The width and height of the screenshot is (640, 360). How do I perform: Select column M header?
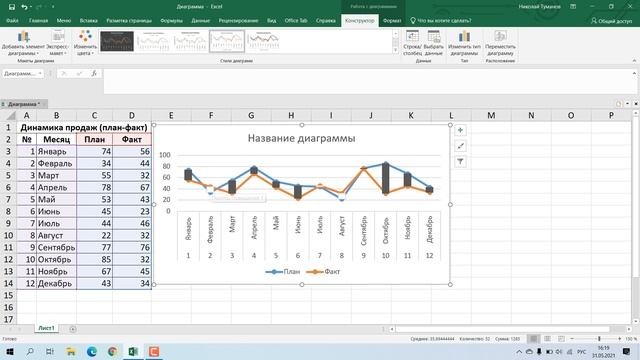point(491,116)
